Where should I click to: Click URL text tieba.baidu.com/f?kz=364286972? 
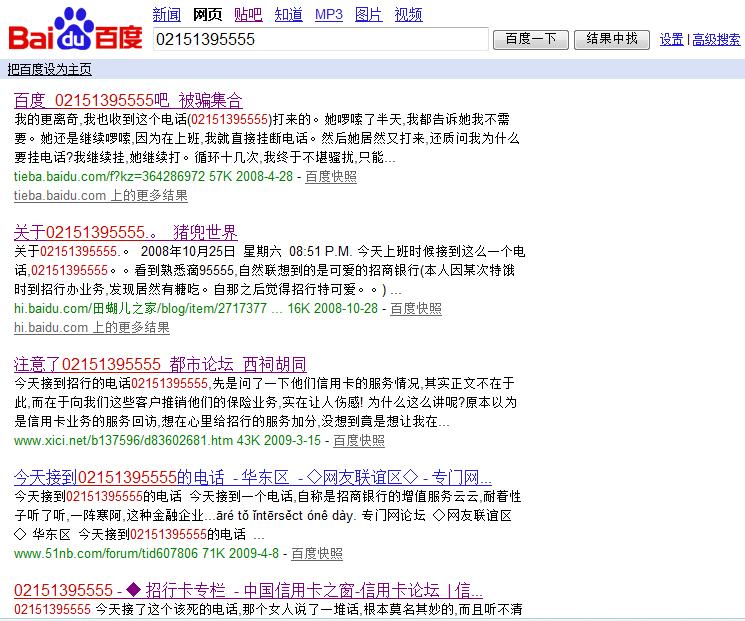(109, 176)
